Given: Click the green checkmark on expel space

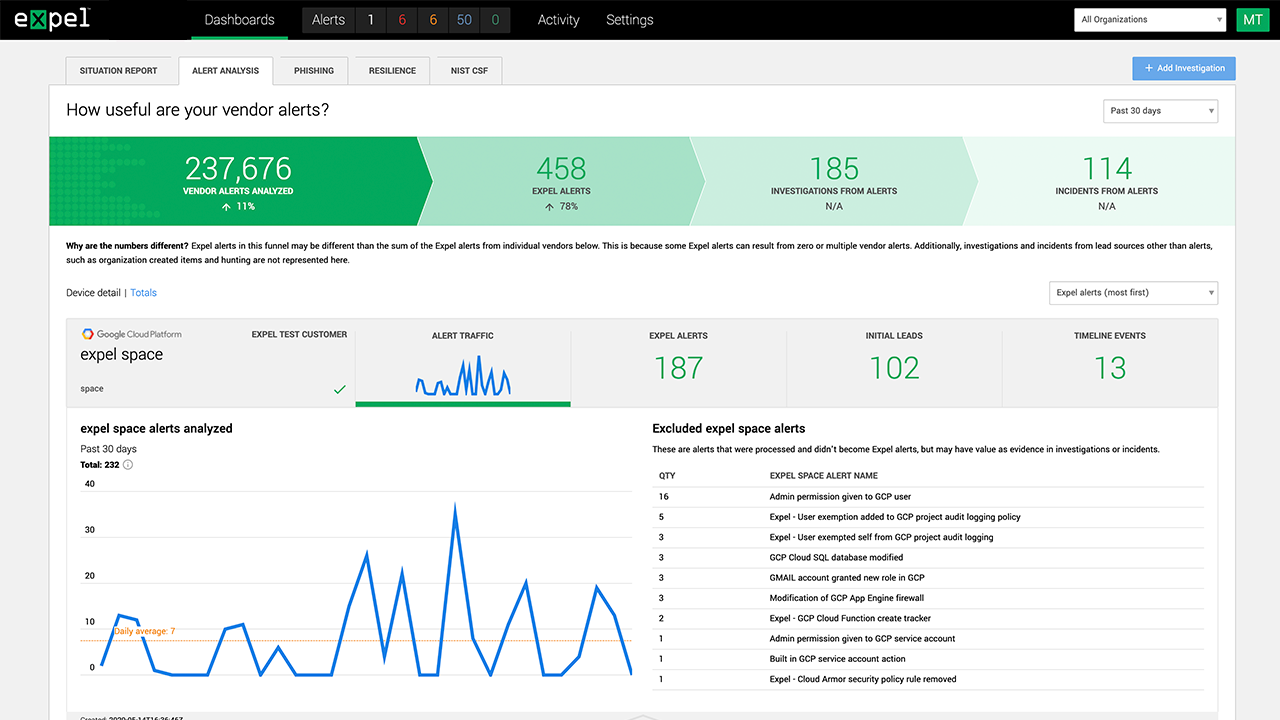Looking at the screenshot, I should pos(339,389).
